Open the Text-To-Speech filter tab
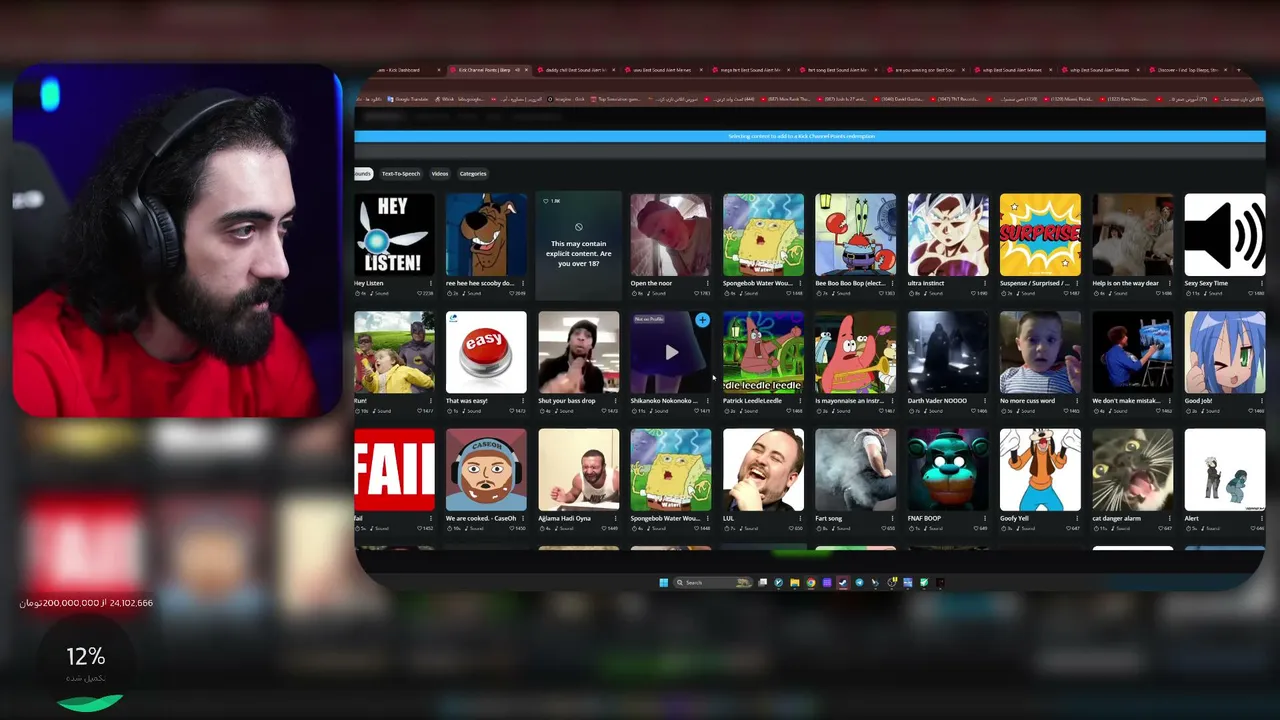 (401, 174)
